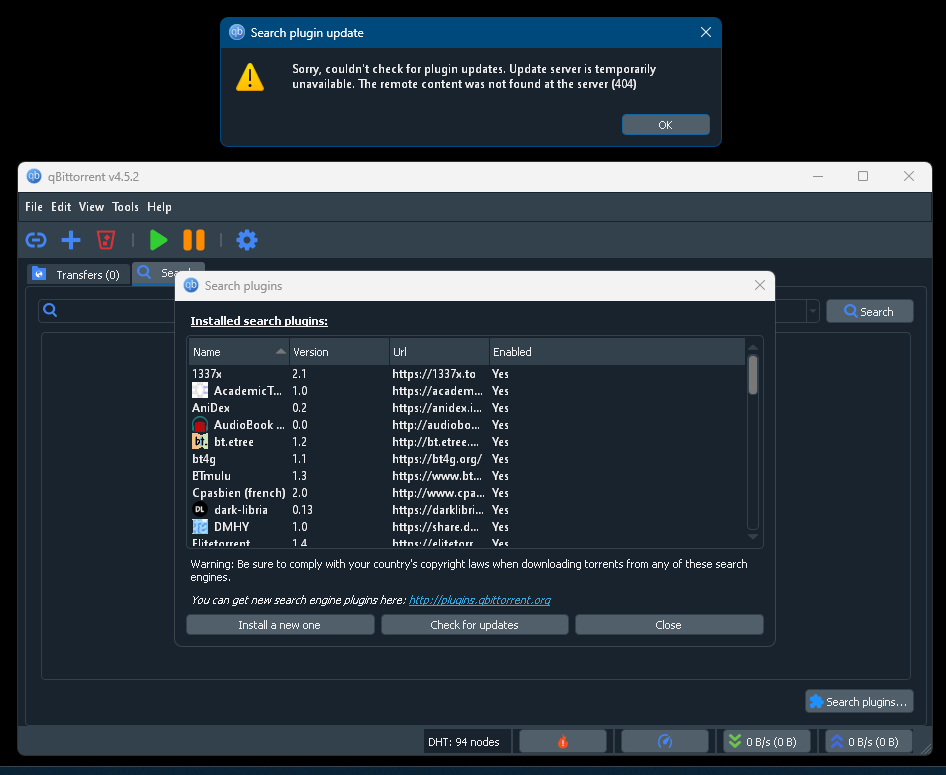Sort by the Version column header
Image resolution: width=946 pixels, height=775 pixels.
[339, 352]
